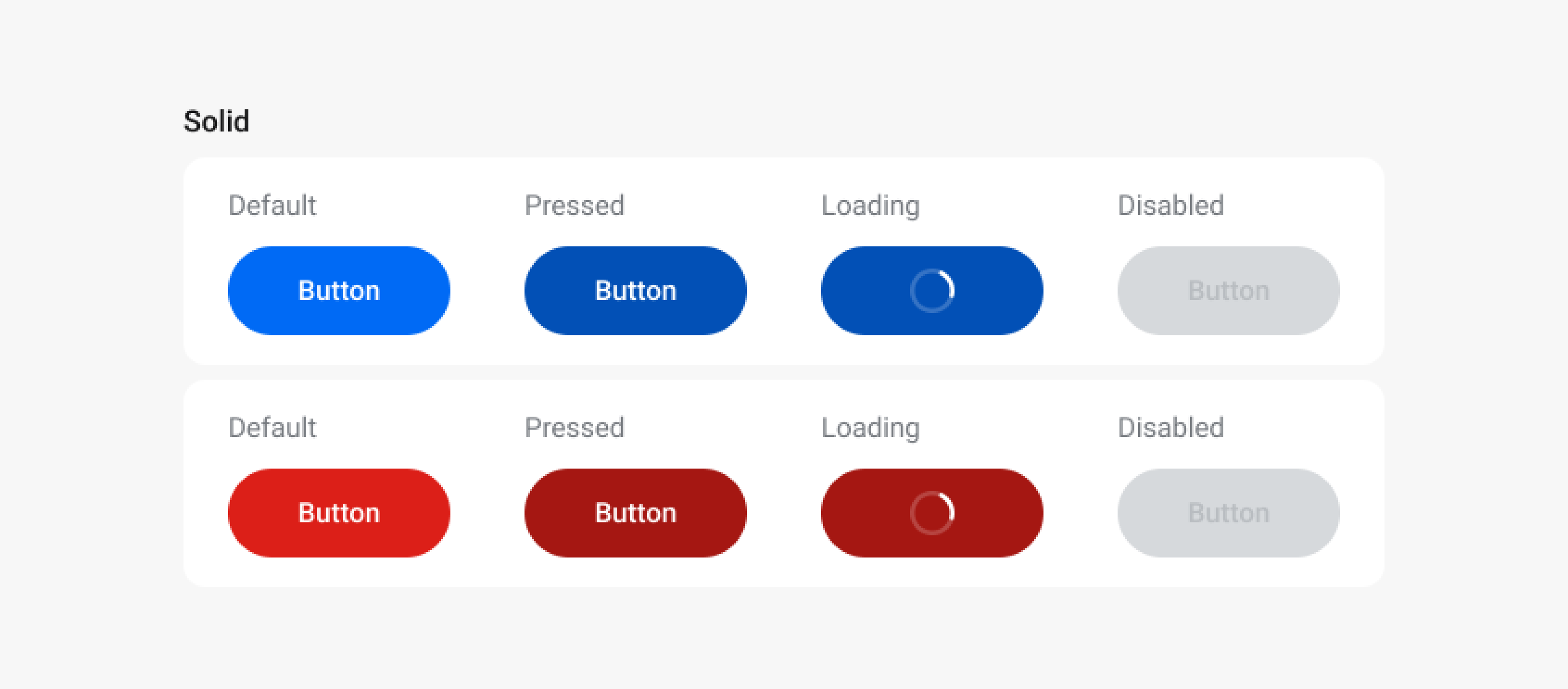Viewport: 1568px width, 689px height.
Task: Click the Pressed label in the top row
Action: [x=574, y=205]
